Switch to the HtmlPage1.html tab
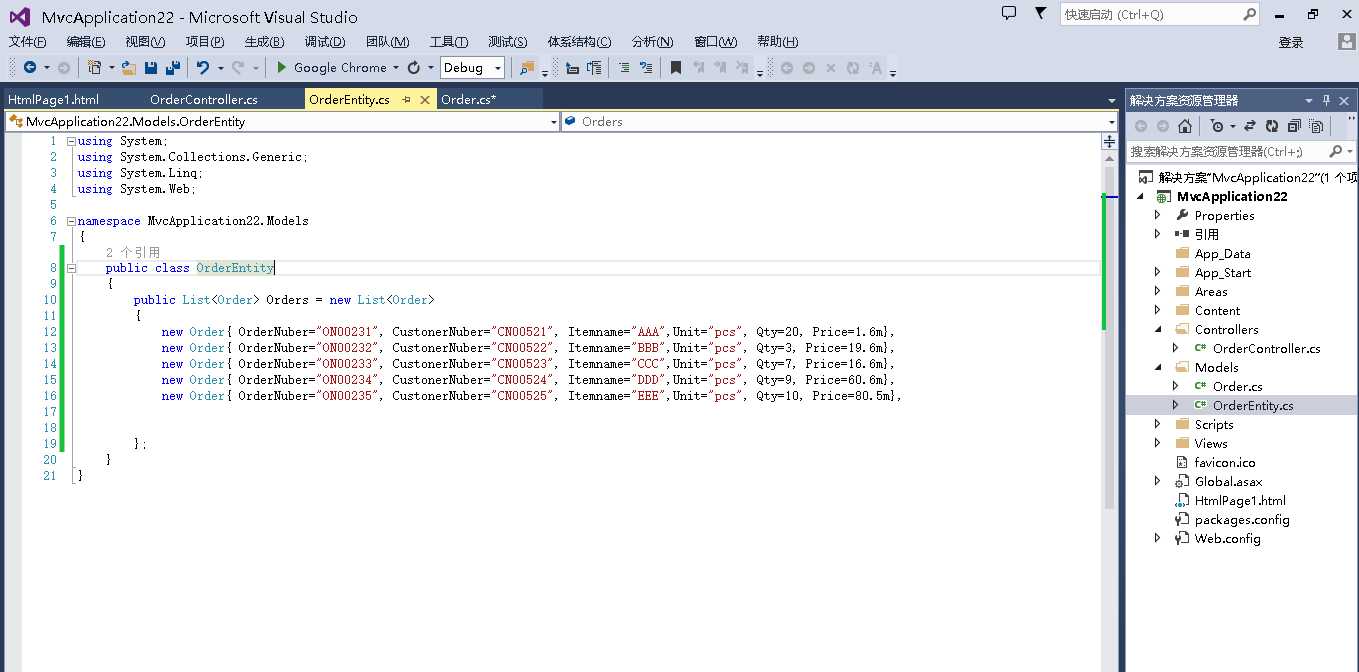The height and width of the screenshot is (672, 1359). (53, 99)
